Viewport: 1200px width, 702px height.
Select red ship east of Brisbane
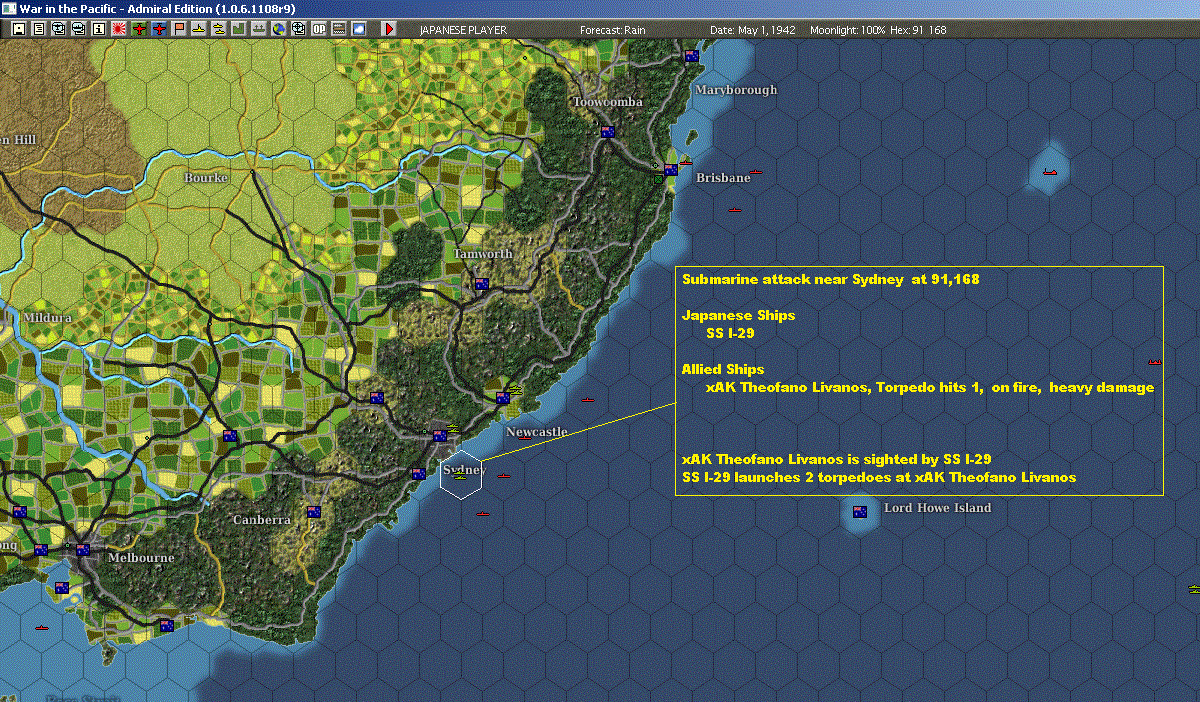[756, 172]
